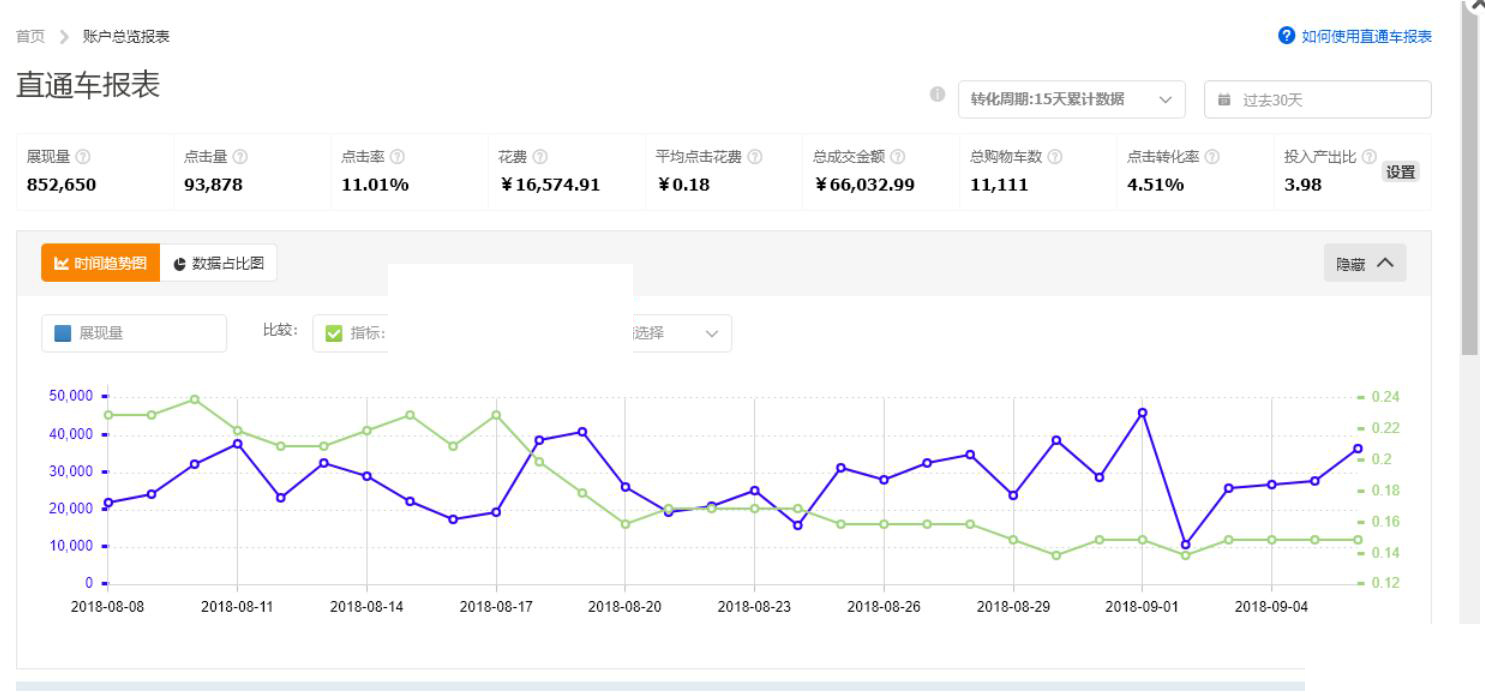Click the 设置 button
The image size is (1485, 696).
(1400, 172)
